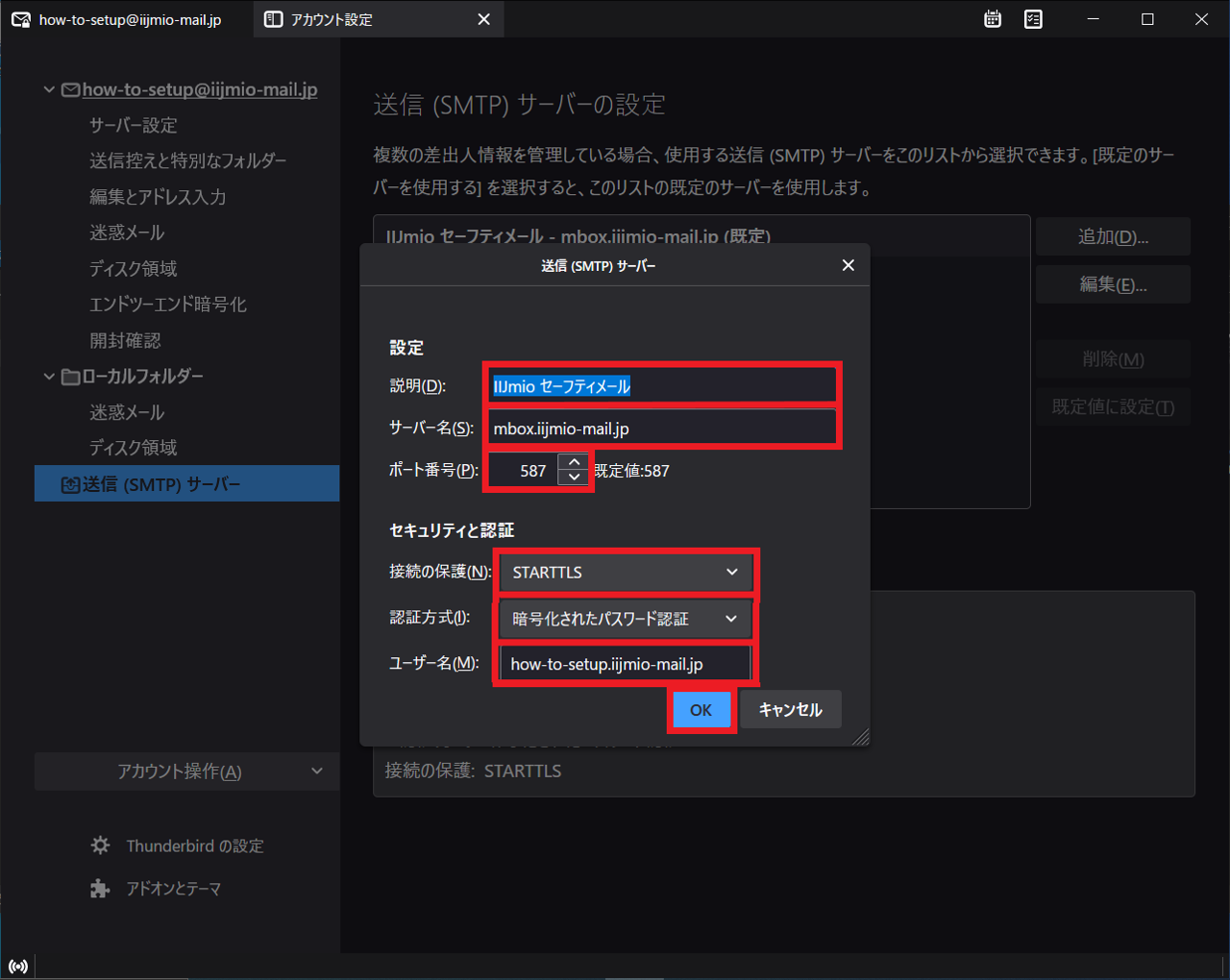The width and height of the screenshot is (1230, 980).
Task: Click the サーバー名 input field
Action: click(662, 429)
